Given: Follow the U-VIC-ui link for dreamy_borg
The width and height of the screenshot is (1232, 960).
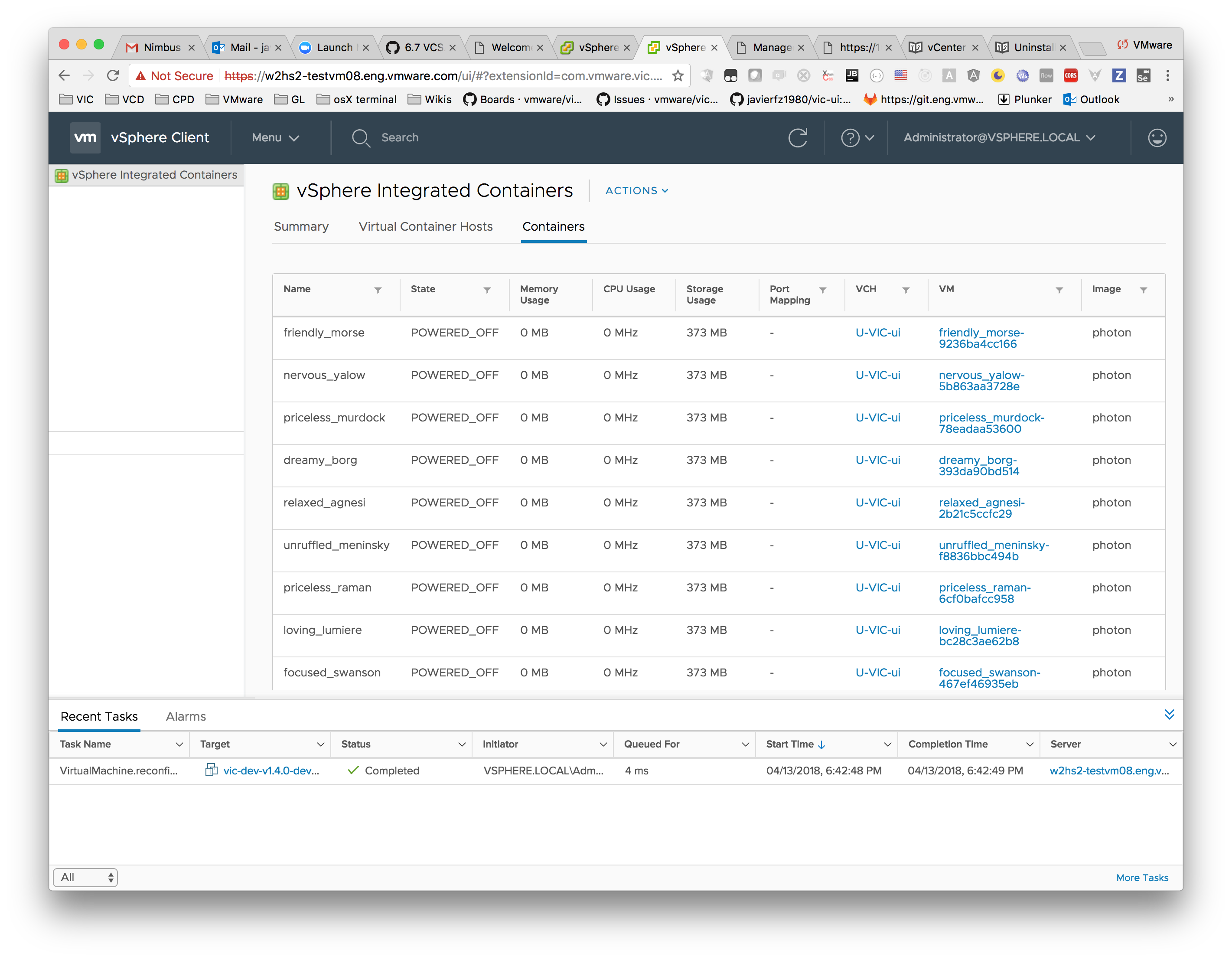Looking at the screenshot, I should point(878,460).
